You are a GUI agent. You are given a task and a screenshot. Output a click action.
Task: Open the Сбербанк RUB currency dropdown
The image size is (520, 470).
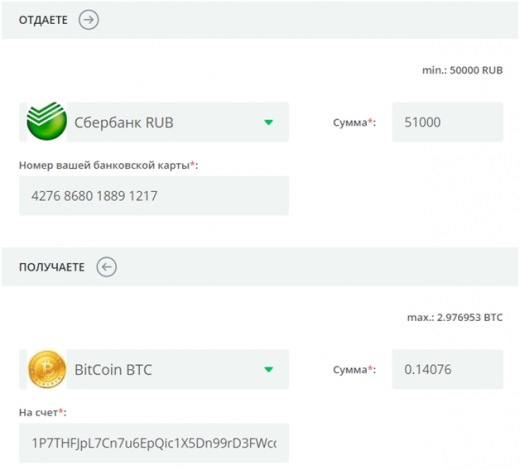(x=154, y=122)
